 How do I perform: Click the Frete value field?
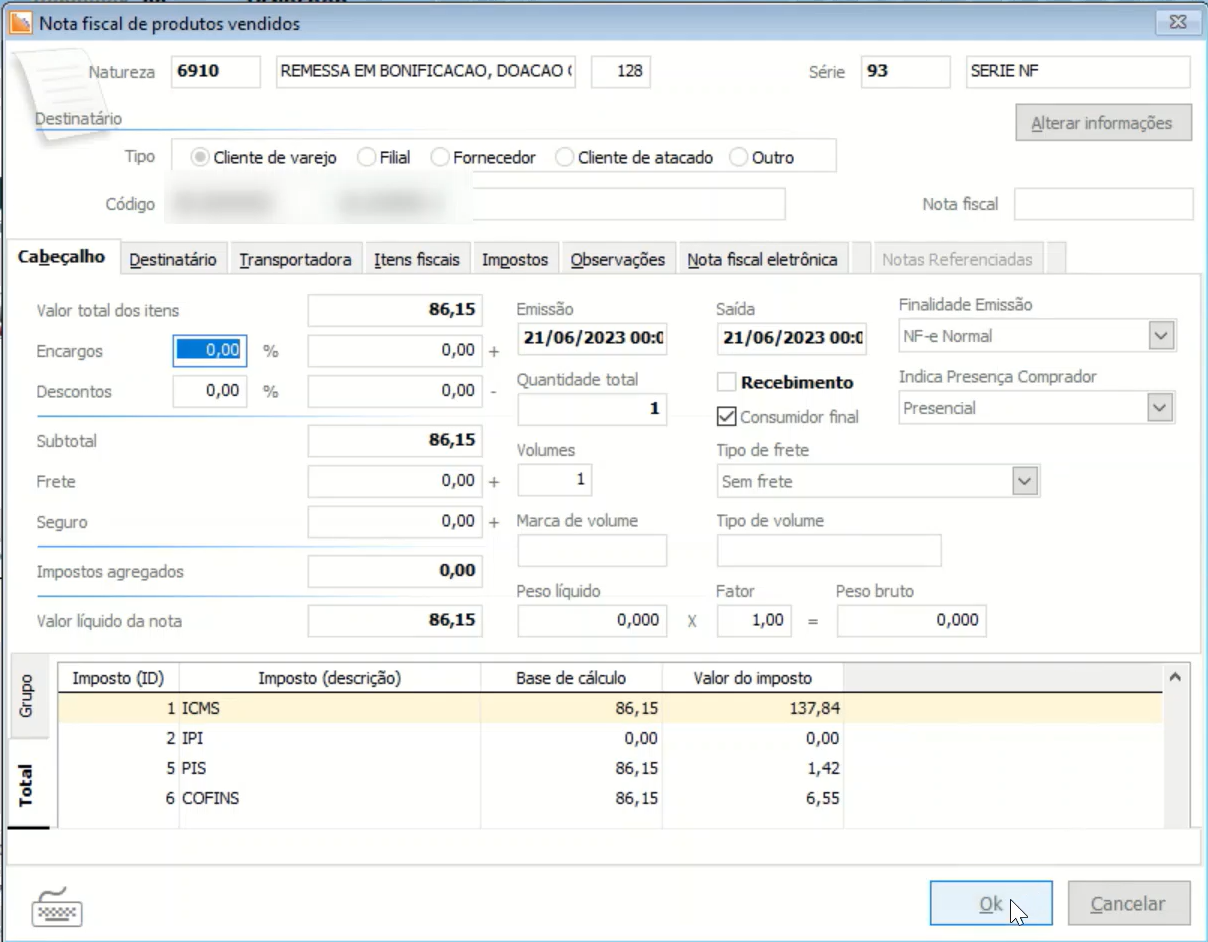pyautogui.click(x=395, y=481)
